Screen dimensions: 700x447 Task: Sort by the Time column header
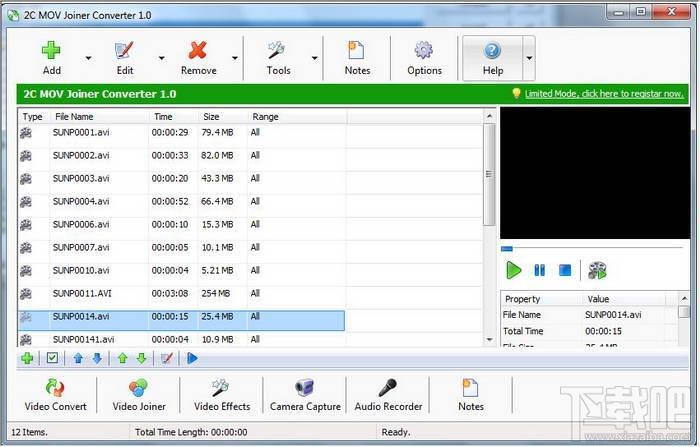[x=173, y=117]
